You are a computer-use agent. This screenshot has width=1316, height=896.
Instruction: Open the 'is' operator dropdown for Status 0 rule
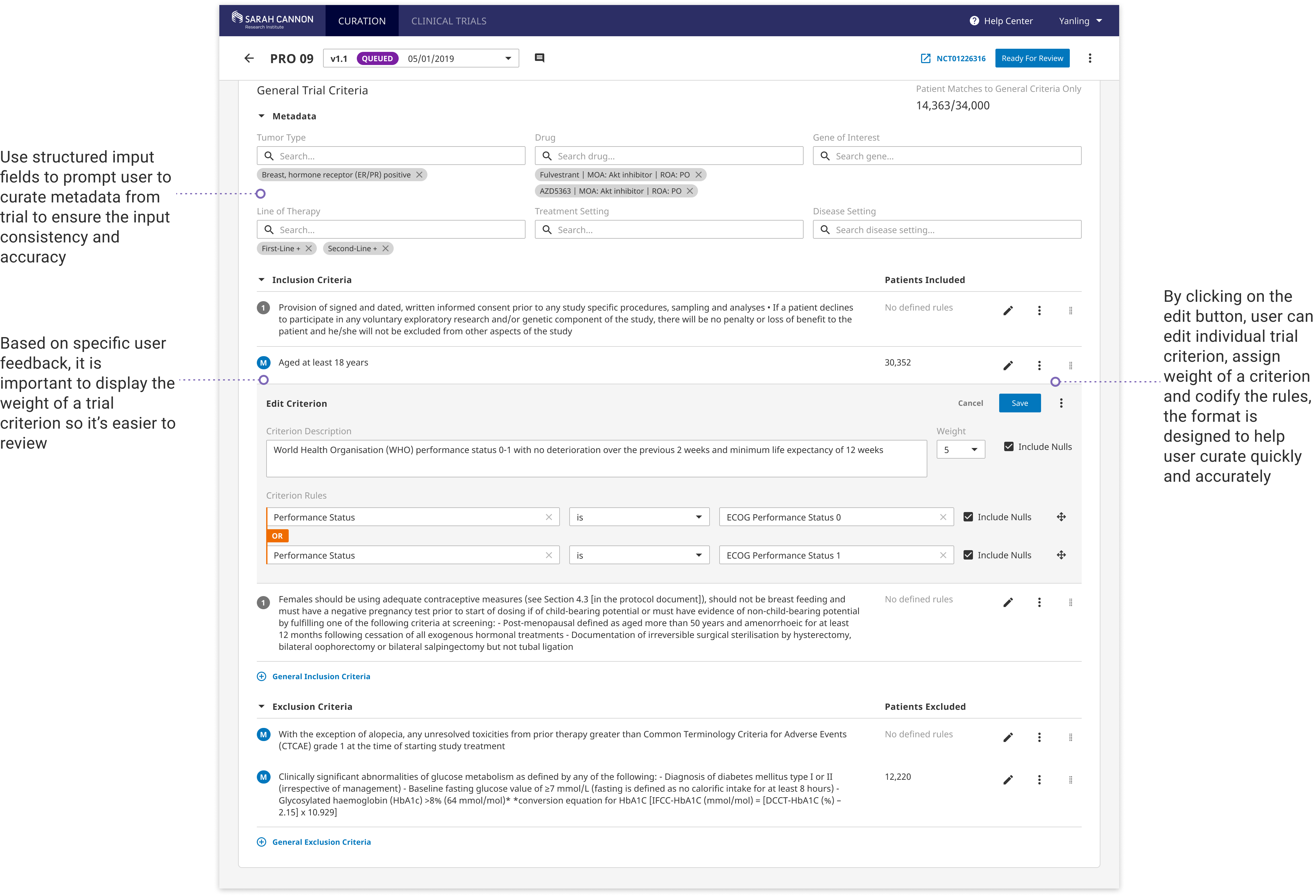tap(639, 516)
